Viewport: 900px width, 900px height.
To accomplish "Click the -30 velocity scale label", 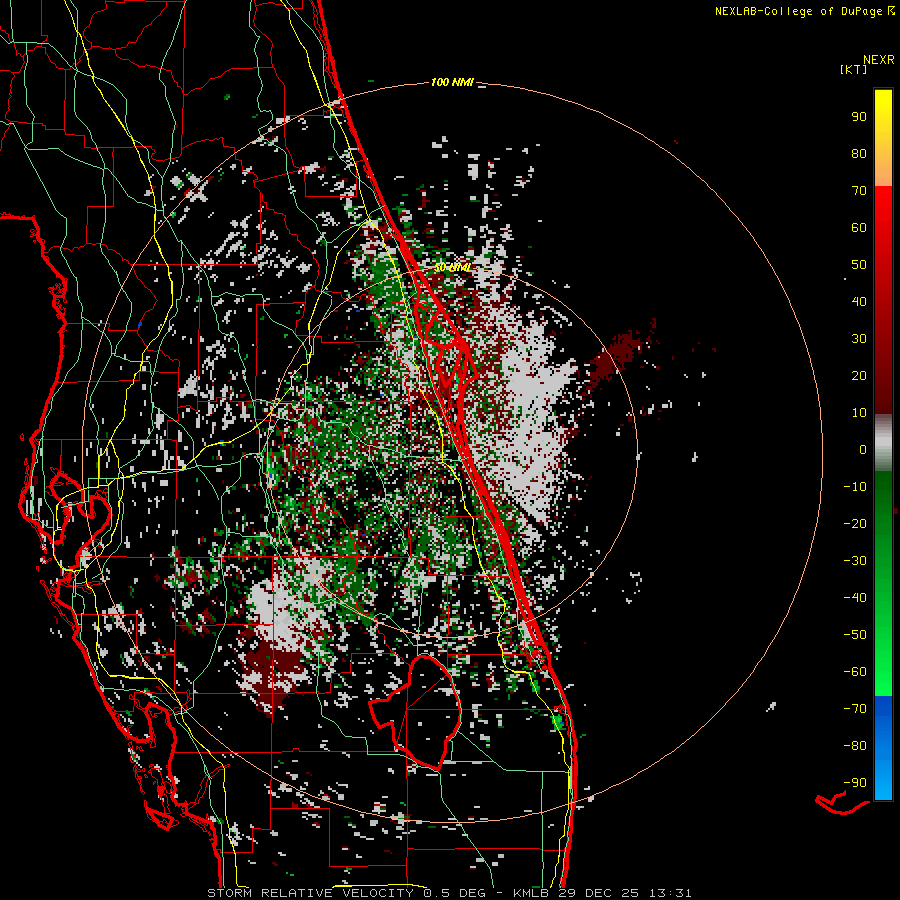I will point(855,561).
